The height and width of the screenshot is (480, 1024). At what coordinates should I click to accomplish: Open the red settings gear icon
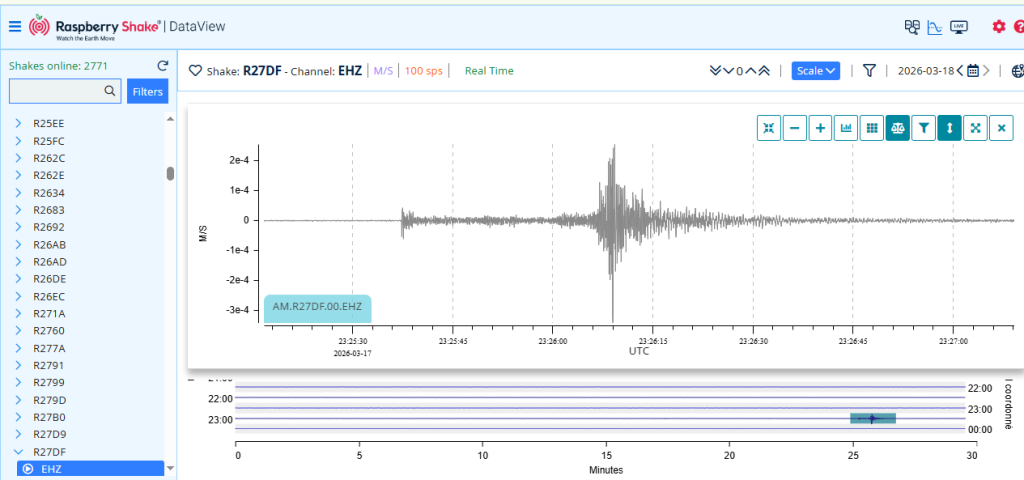click(998, 27)
